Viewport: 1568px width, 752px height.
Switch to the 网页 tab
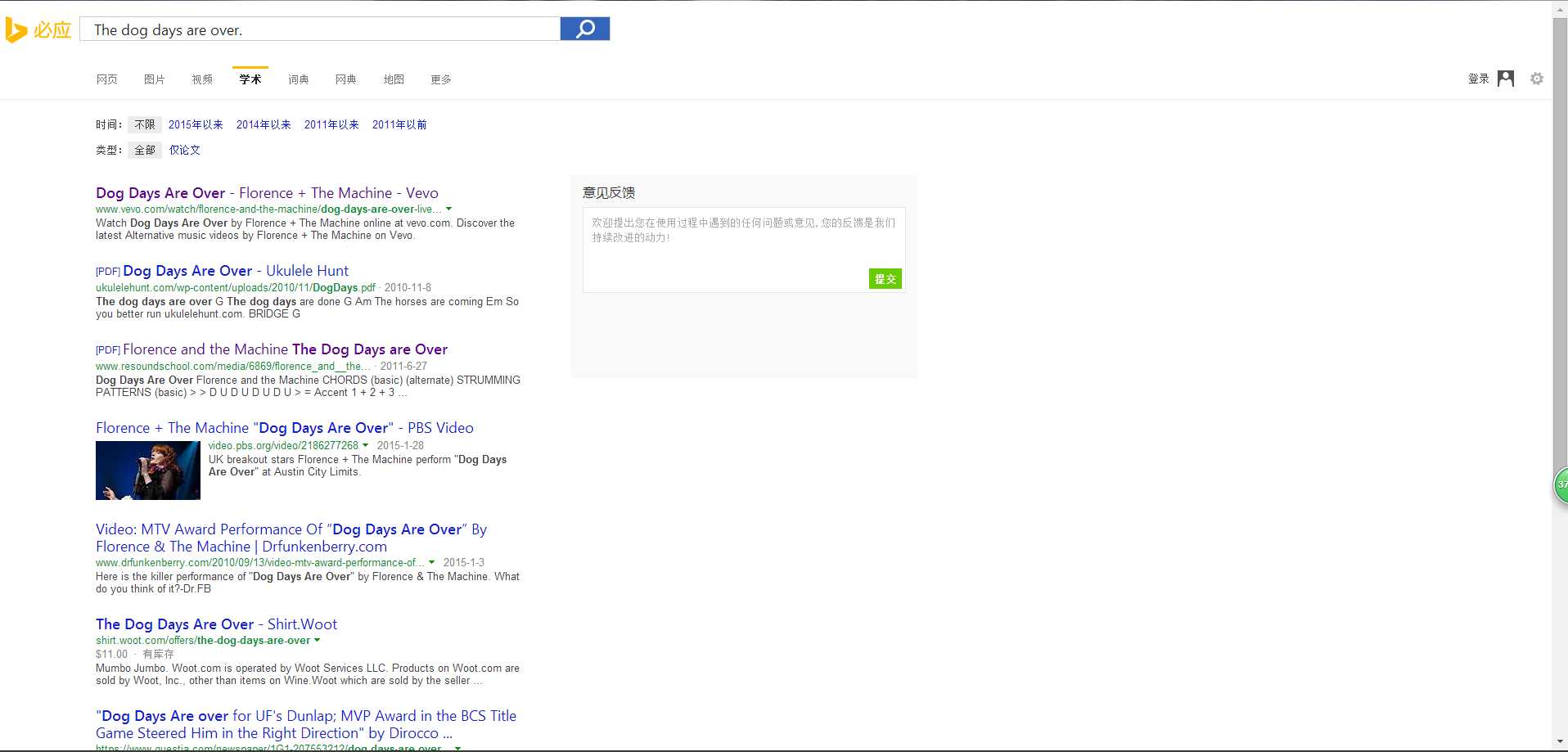pos(107,79)
